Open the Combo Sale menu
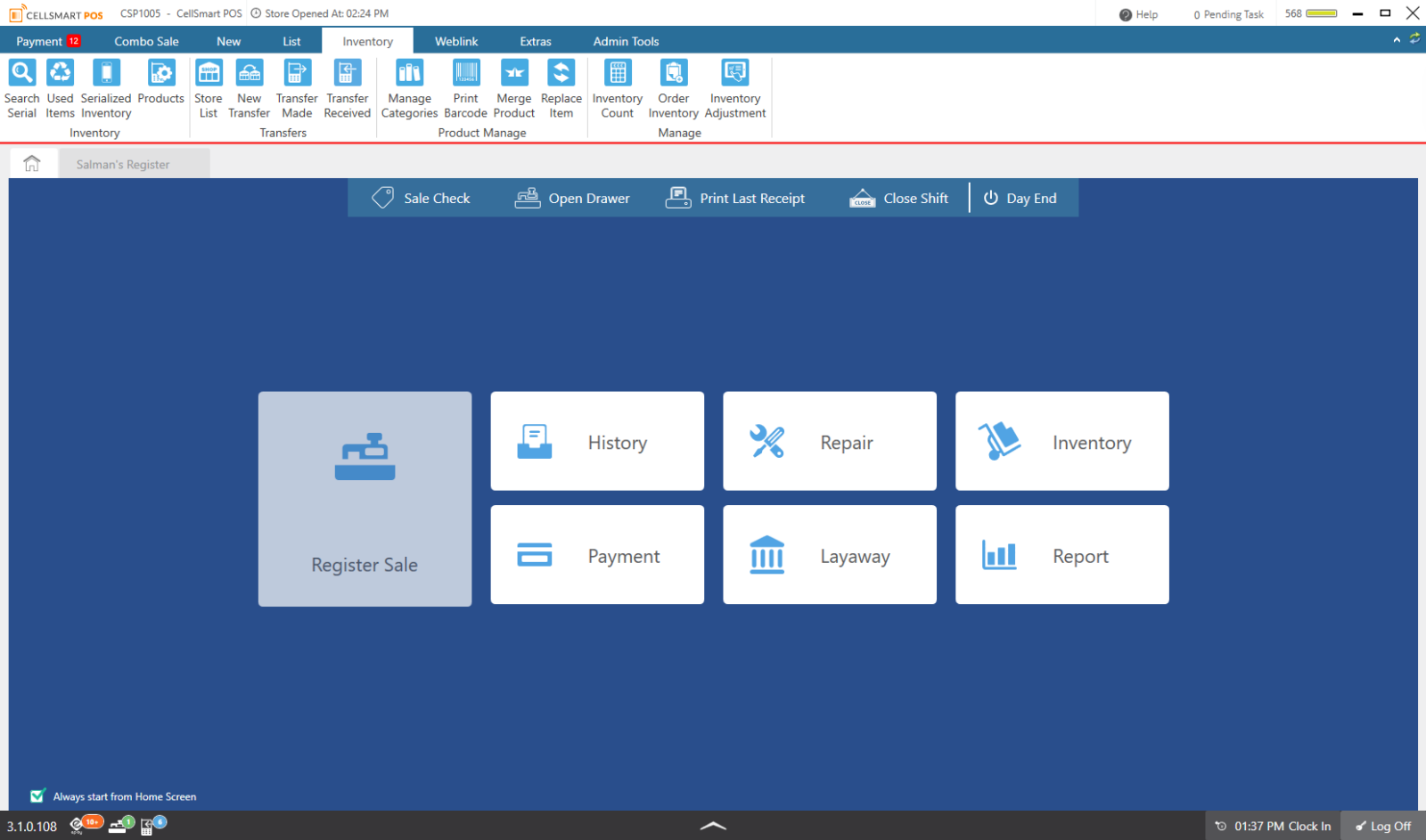 pos(146,40)
